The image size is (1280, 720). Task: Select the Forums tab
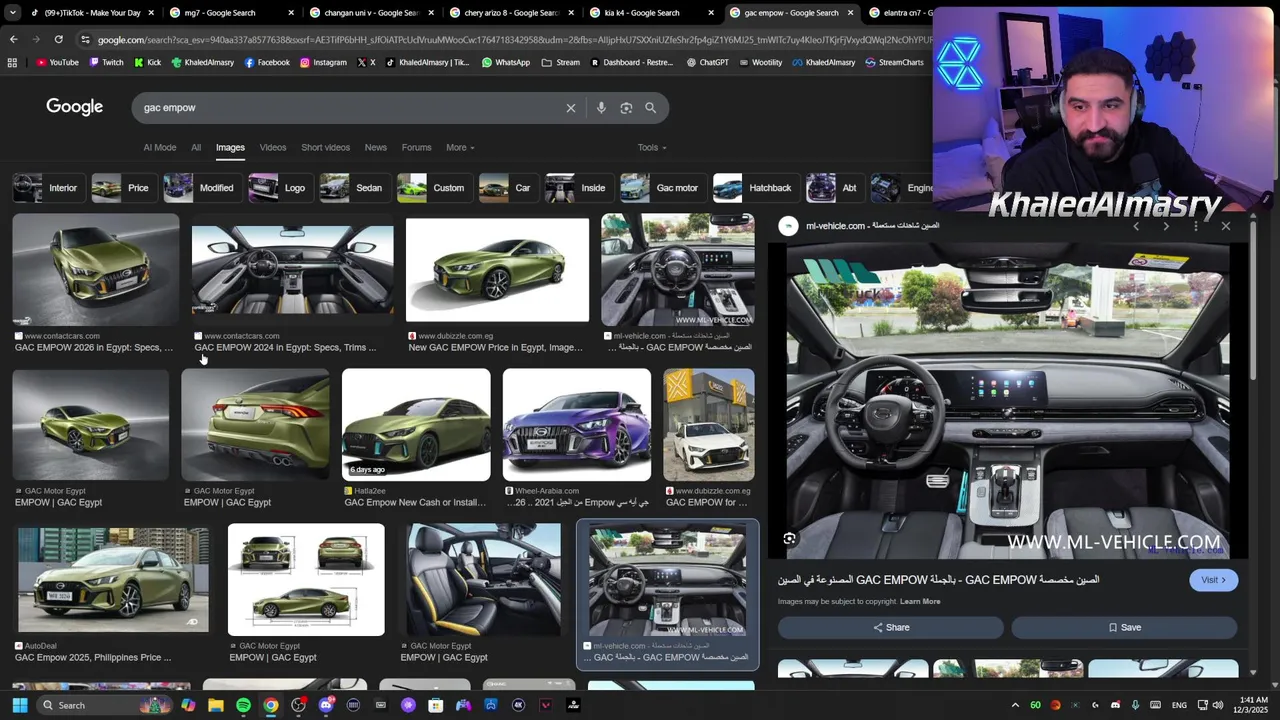point(416,147)
